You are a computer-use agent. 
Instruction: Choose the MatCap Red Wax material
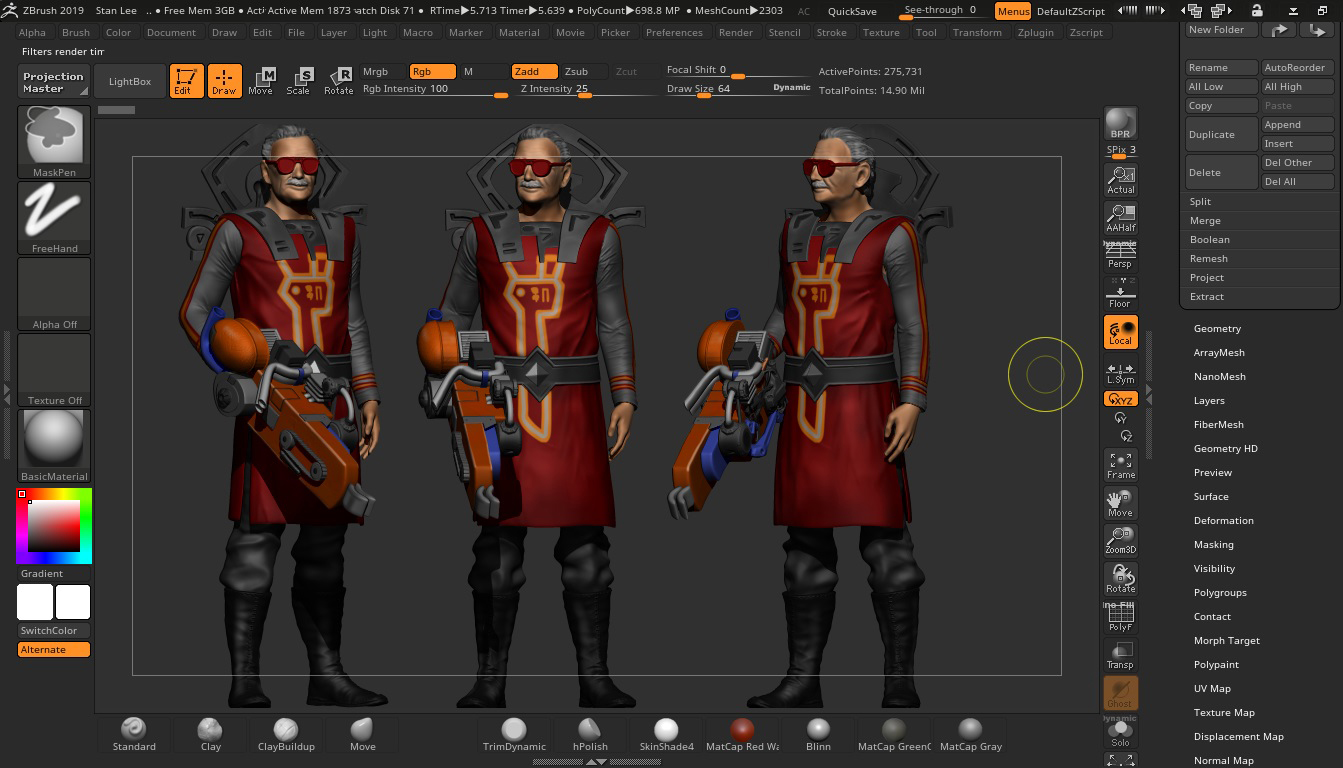tap(742, 734)
